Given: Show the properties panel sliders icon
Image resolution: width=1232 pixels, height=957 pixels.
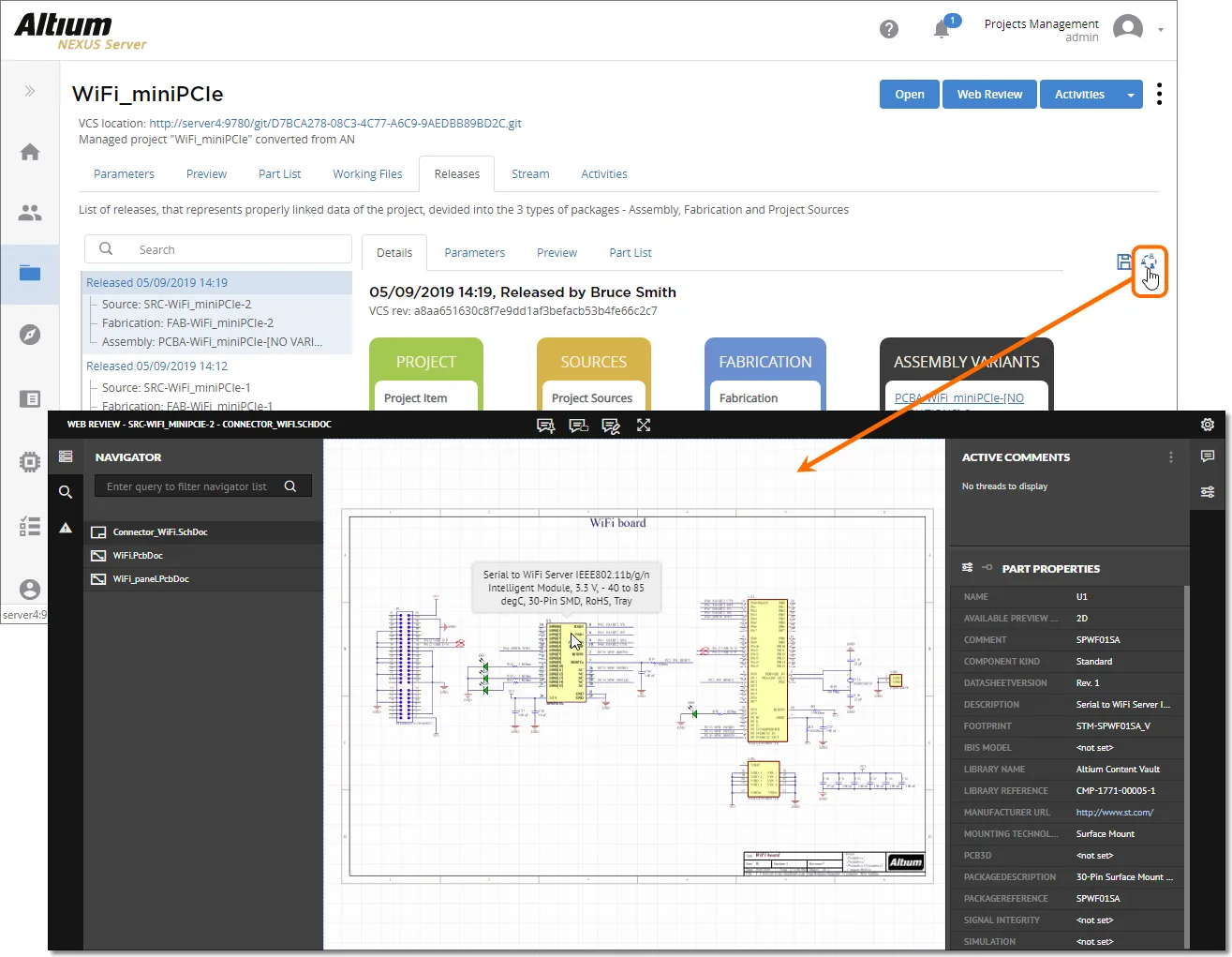Looking at the screenshot, I should pyautogui.click(x=1208, y=492).
